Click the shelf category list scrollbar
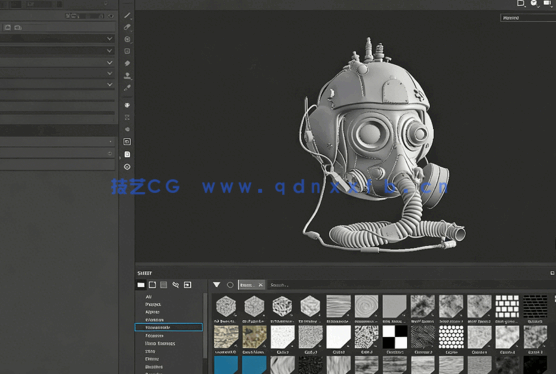This screenshot has width=556, height=374. 205,326
